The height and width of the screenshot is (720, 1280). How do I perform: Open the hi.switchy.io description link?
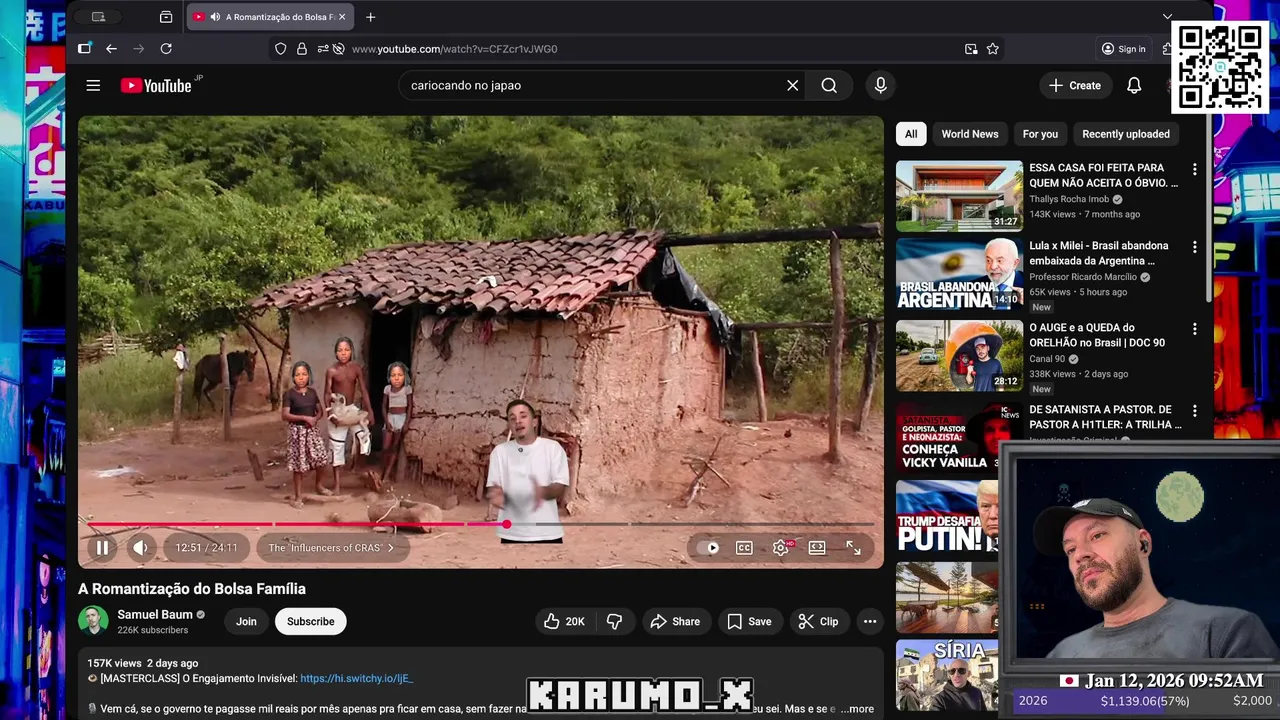356,678
